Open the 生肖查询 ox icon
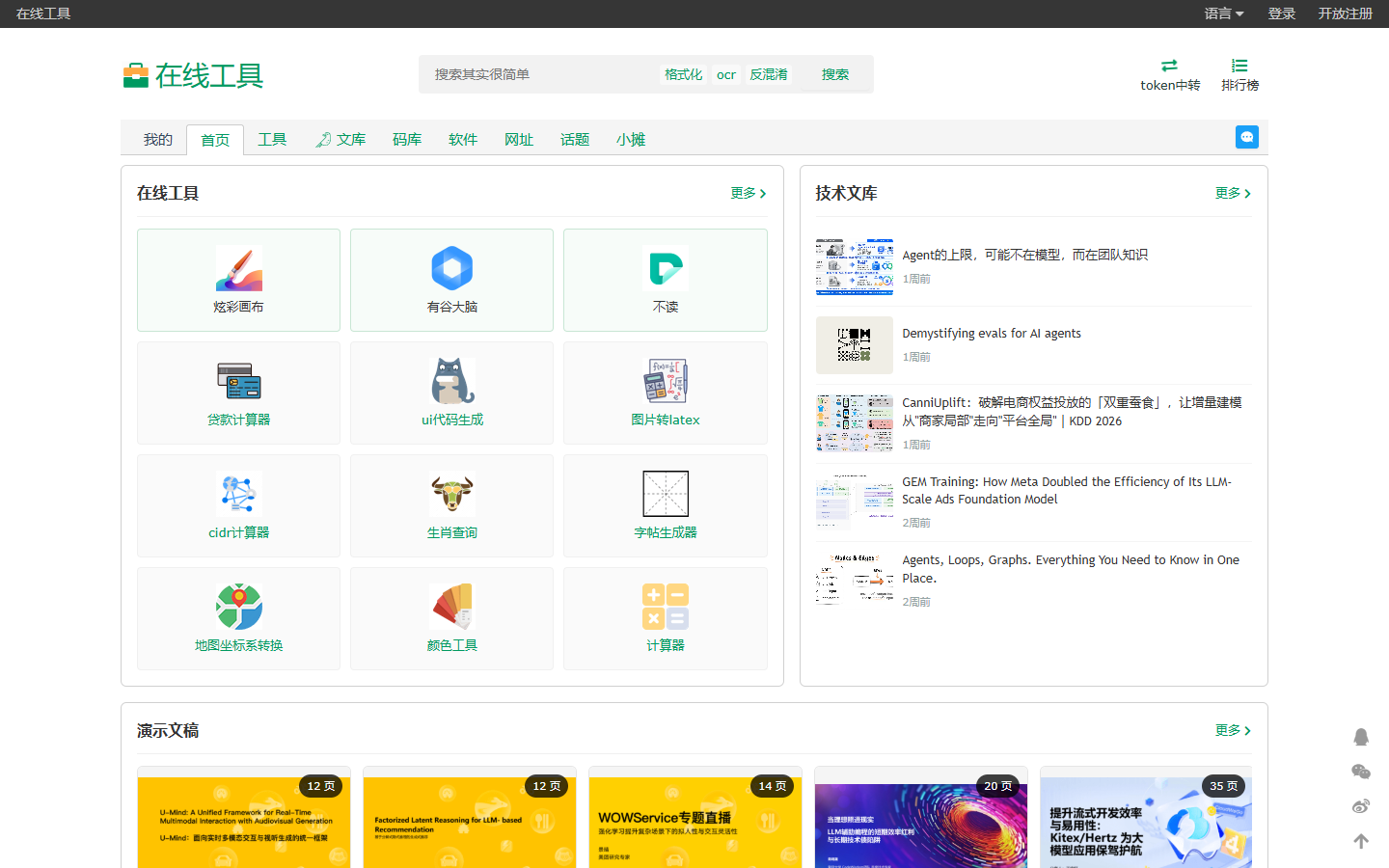1389x868 pixels. (x=451, y=495)
